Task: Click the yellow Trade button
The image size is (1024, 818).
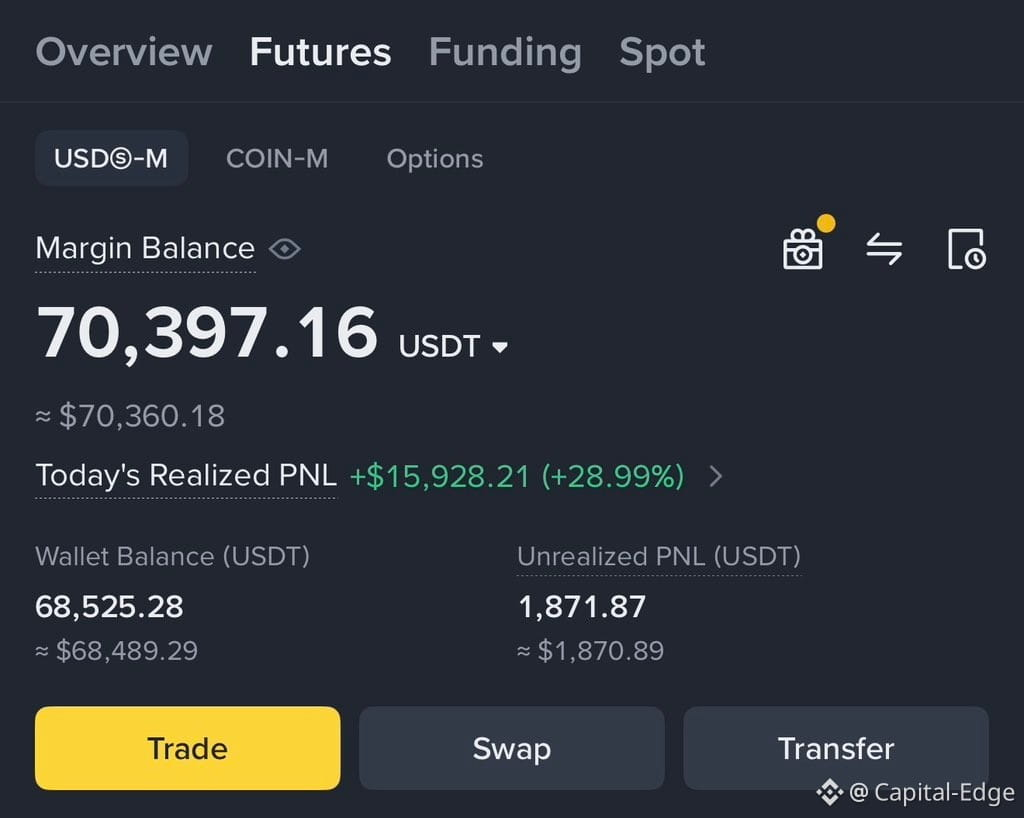Action: point(187,748)
